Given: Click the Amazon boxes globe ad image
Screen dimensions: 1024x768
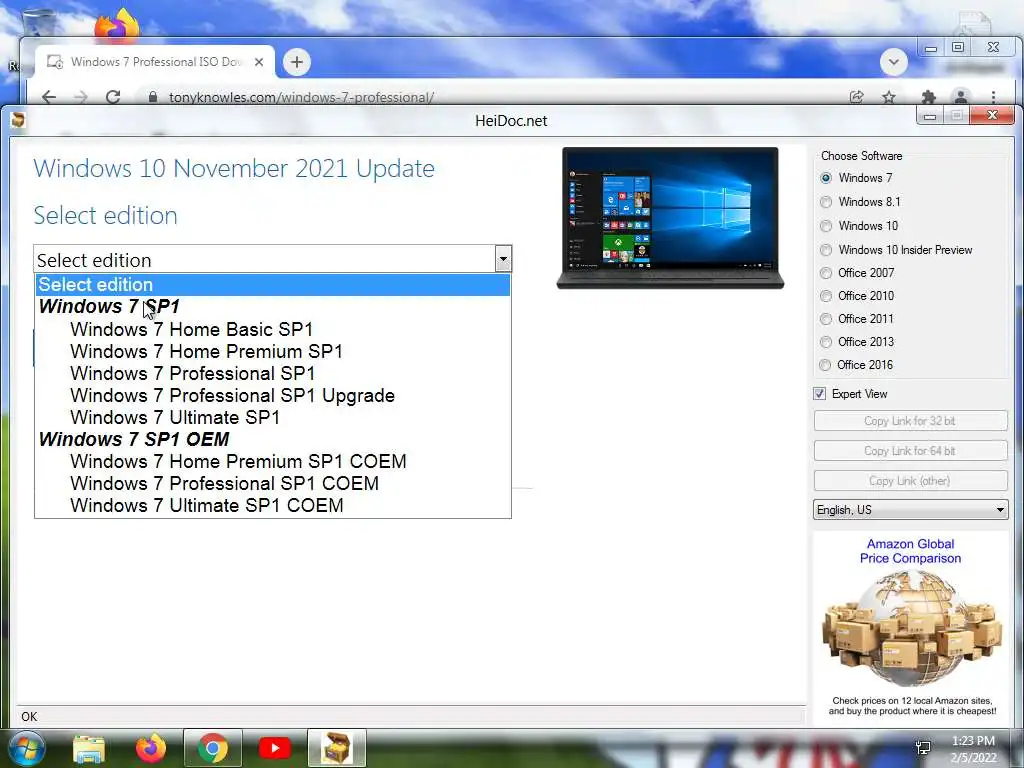Looking at the screenshot, I should (x=911, y=627).
